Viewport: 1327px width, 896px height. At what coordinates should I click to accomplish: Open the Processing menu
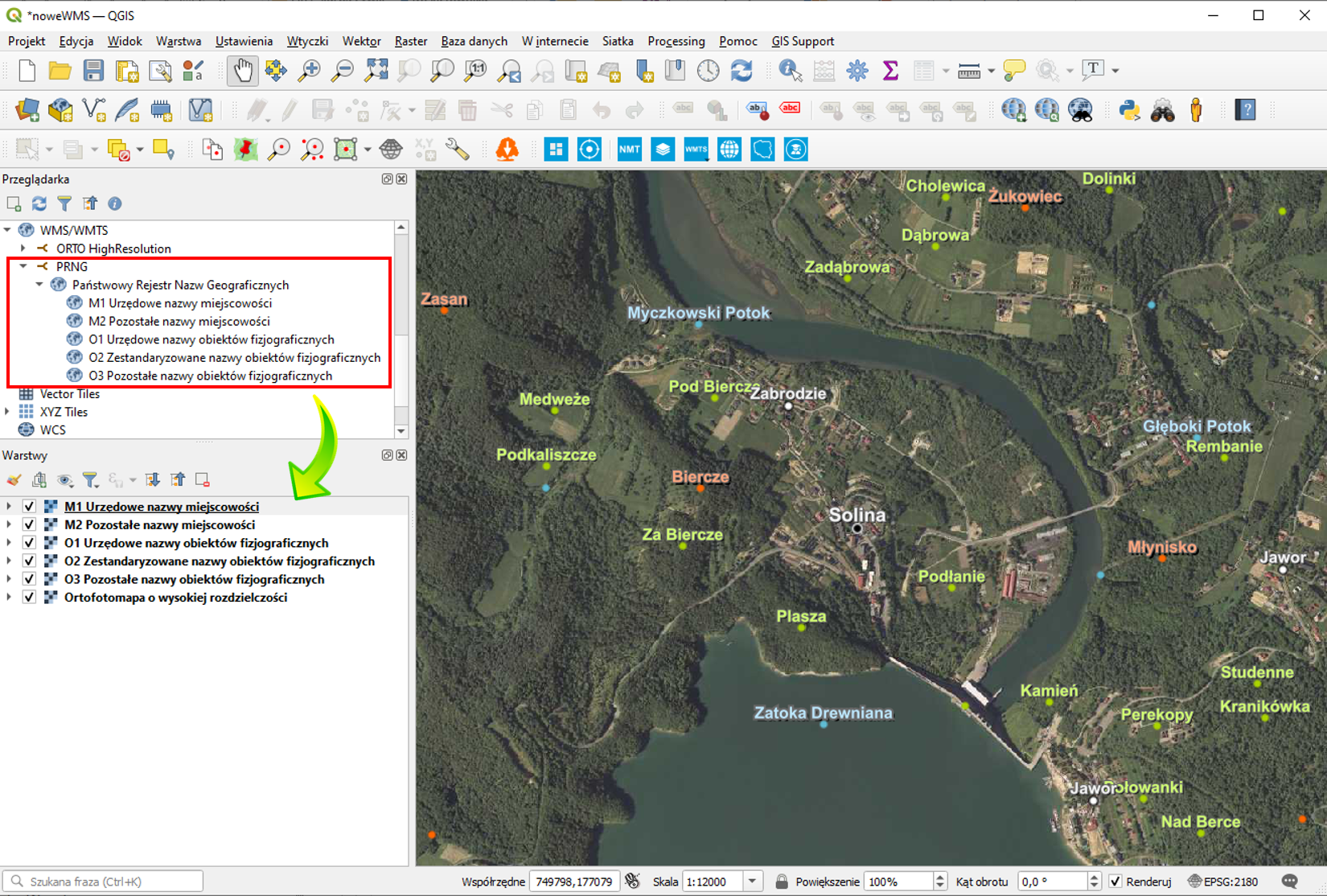point(676,41)
